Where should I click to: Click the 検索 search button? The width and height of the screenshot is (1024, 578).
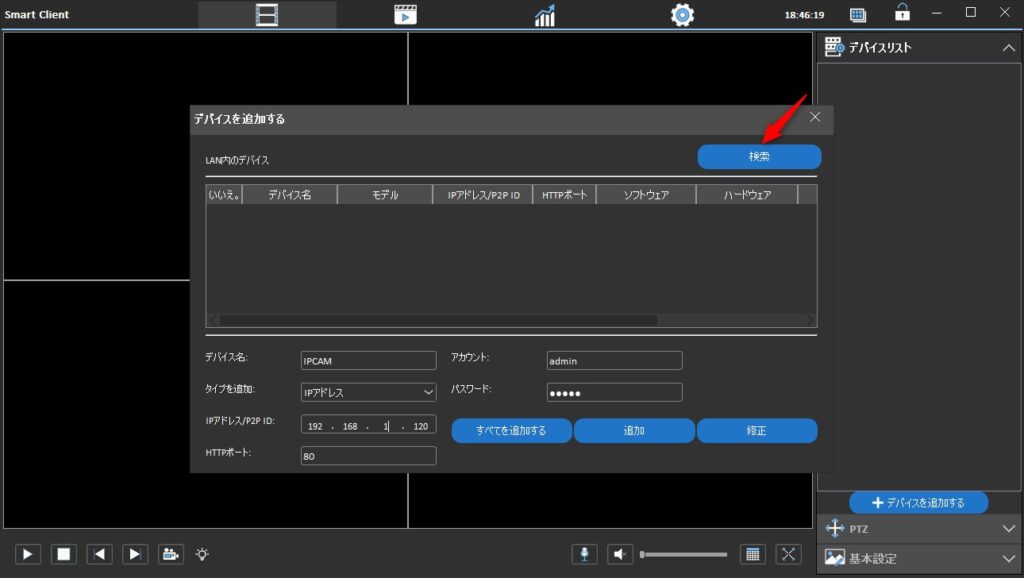tap(759, 157)
